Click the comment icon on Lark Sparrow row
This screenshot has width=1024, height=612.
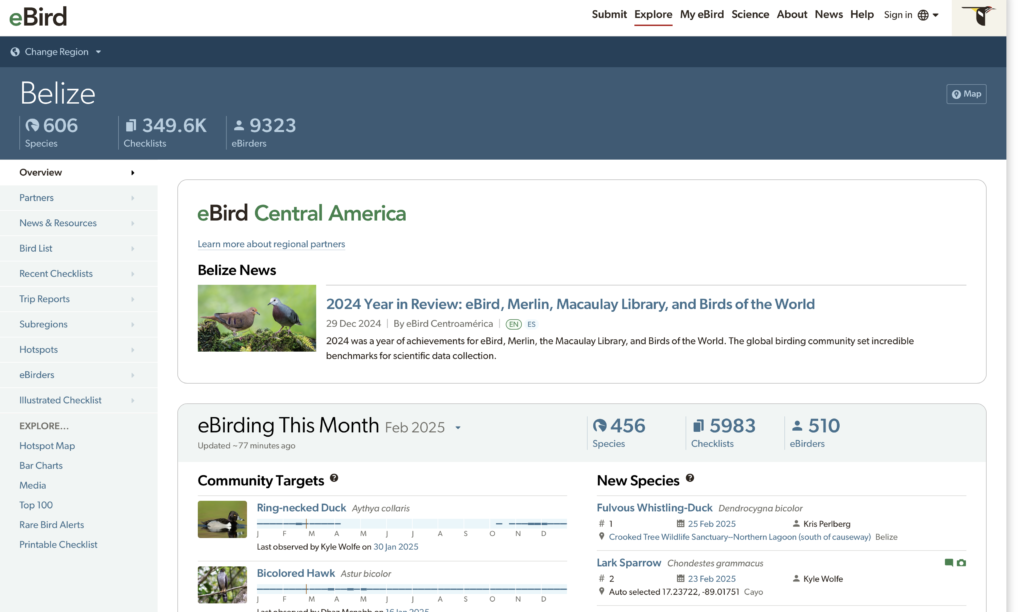click(x=949, y=562)
